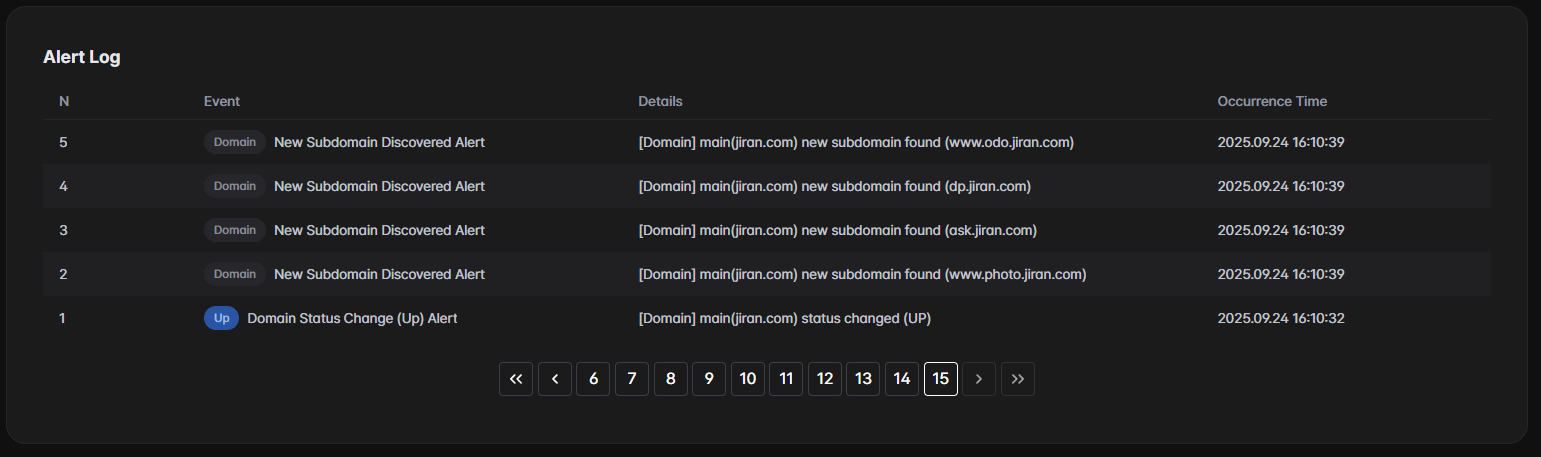1541x457 pixels.
Task: Go to page 6
Action: click(x=593, y=379)
